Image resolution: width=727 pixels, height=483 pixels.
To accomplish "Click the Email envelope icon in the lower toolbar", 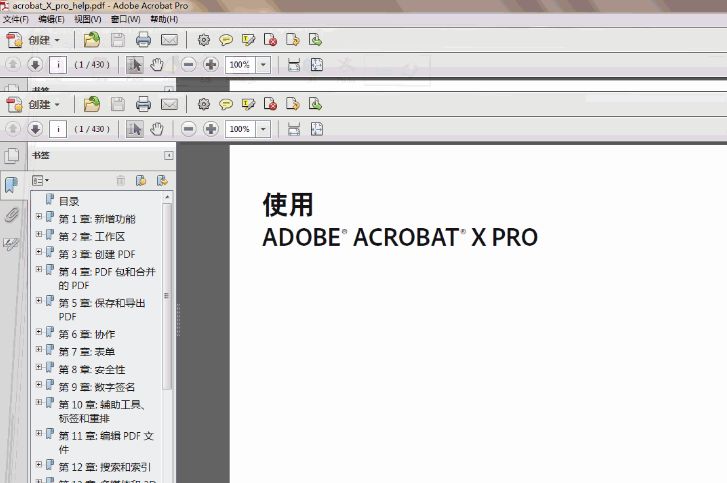I will (x=169, y=105).
